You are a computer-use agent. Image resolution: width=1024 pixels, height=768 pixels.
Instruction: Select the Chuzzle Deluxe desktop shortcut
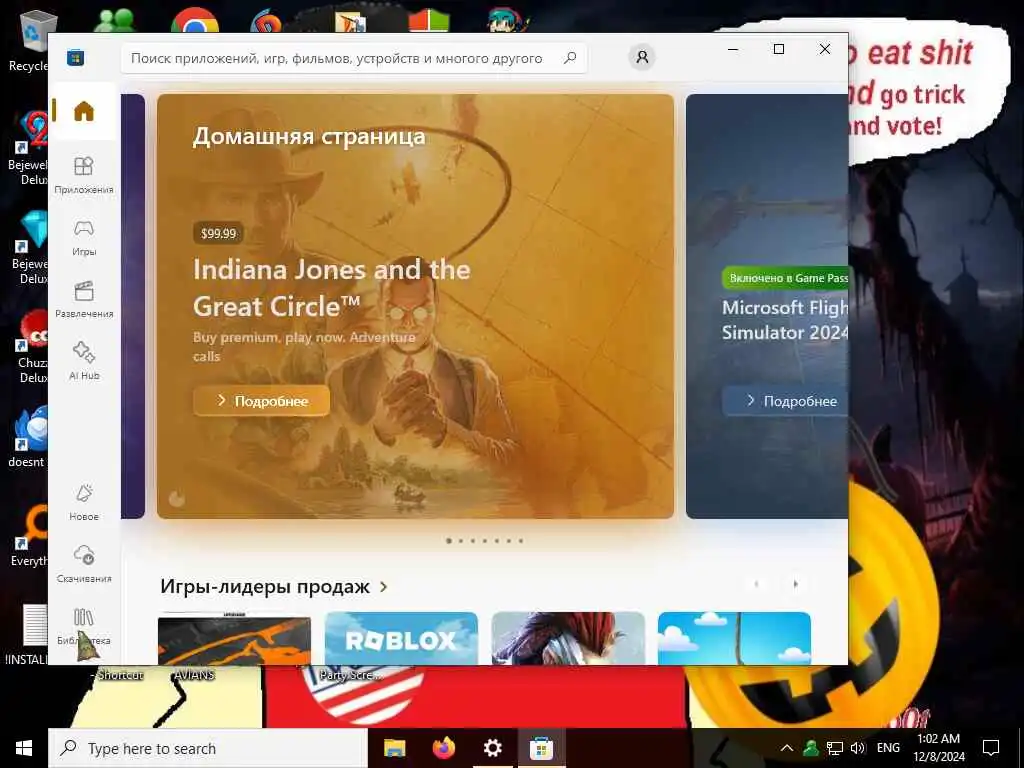point(31,346)
